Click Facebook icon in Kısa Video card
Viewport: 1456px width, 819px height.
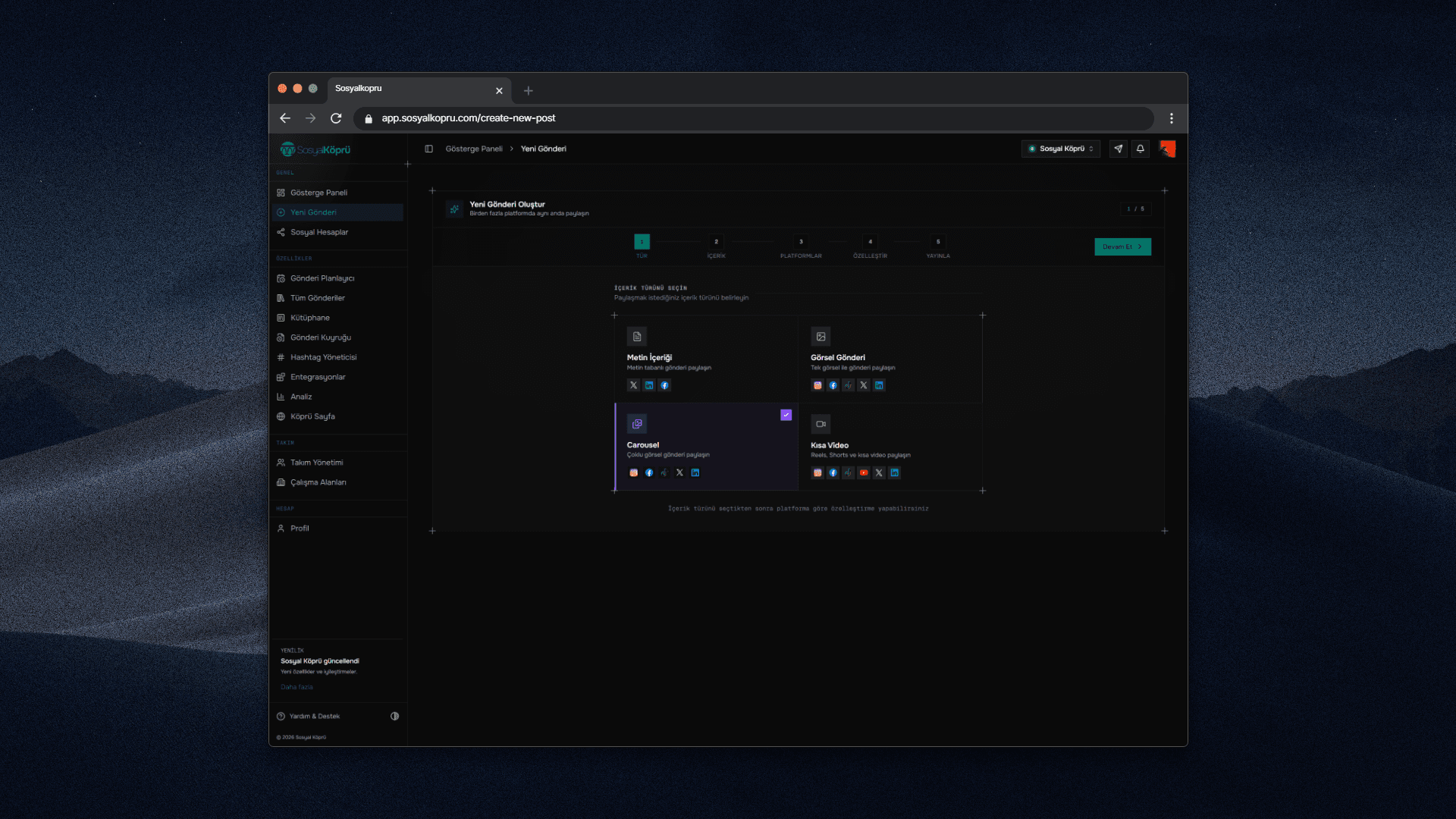tap(833, 472)
